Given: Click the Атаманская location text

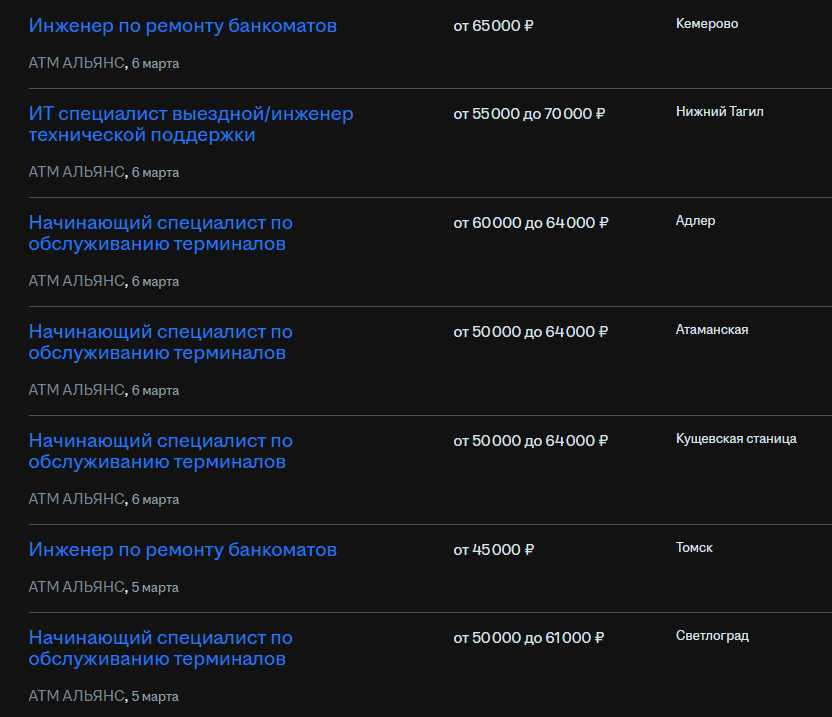Looking at the screenshot, I should [x=712, y=330].
